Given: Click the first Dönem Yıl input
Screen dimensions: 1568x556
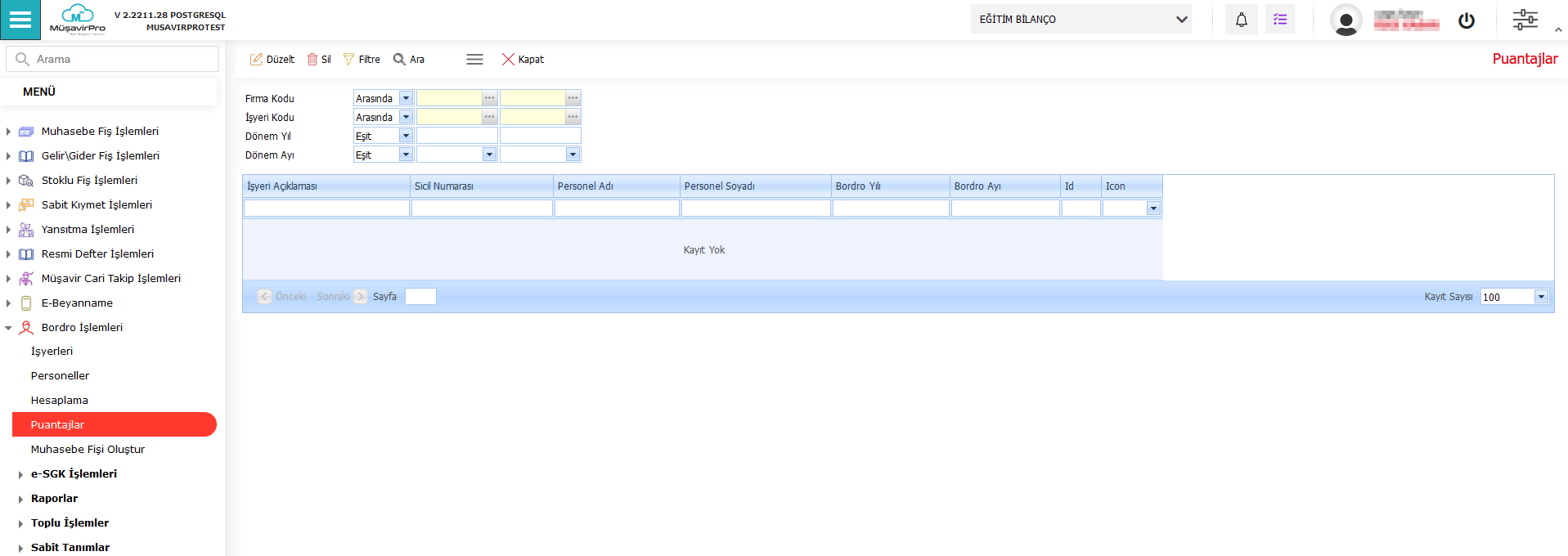Looking at the screenshot, I should (456, 136).
